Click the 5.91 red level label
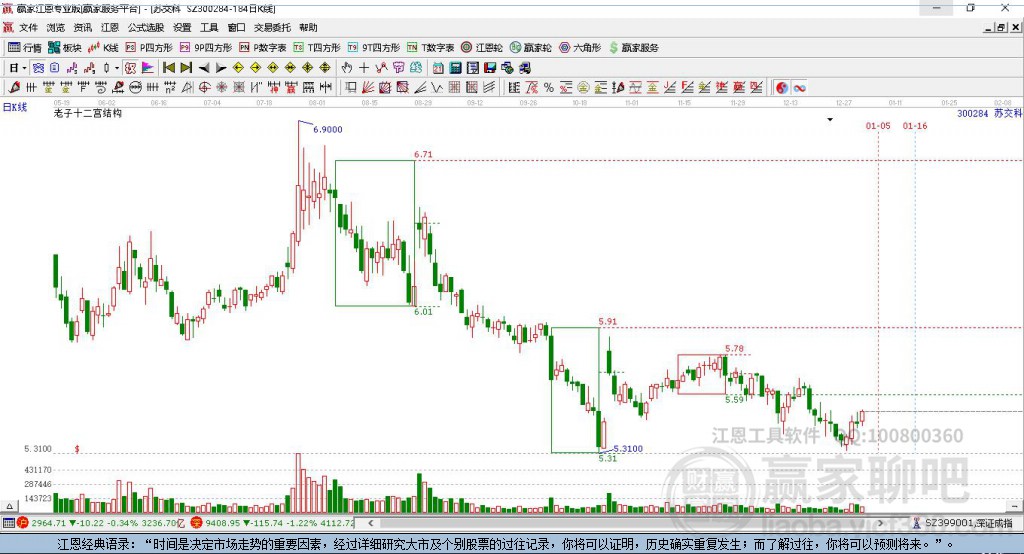The height and width of the screenshot is (554, 1024). click(607, 321)
